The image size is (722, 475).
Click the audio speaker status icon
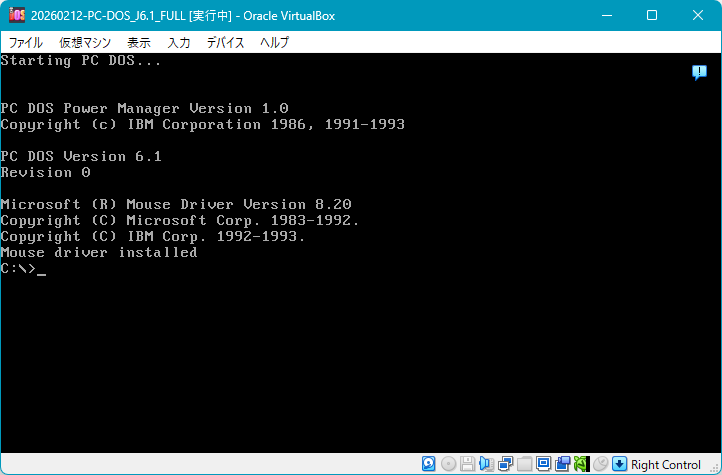pos(486,464)
